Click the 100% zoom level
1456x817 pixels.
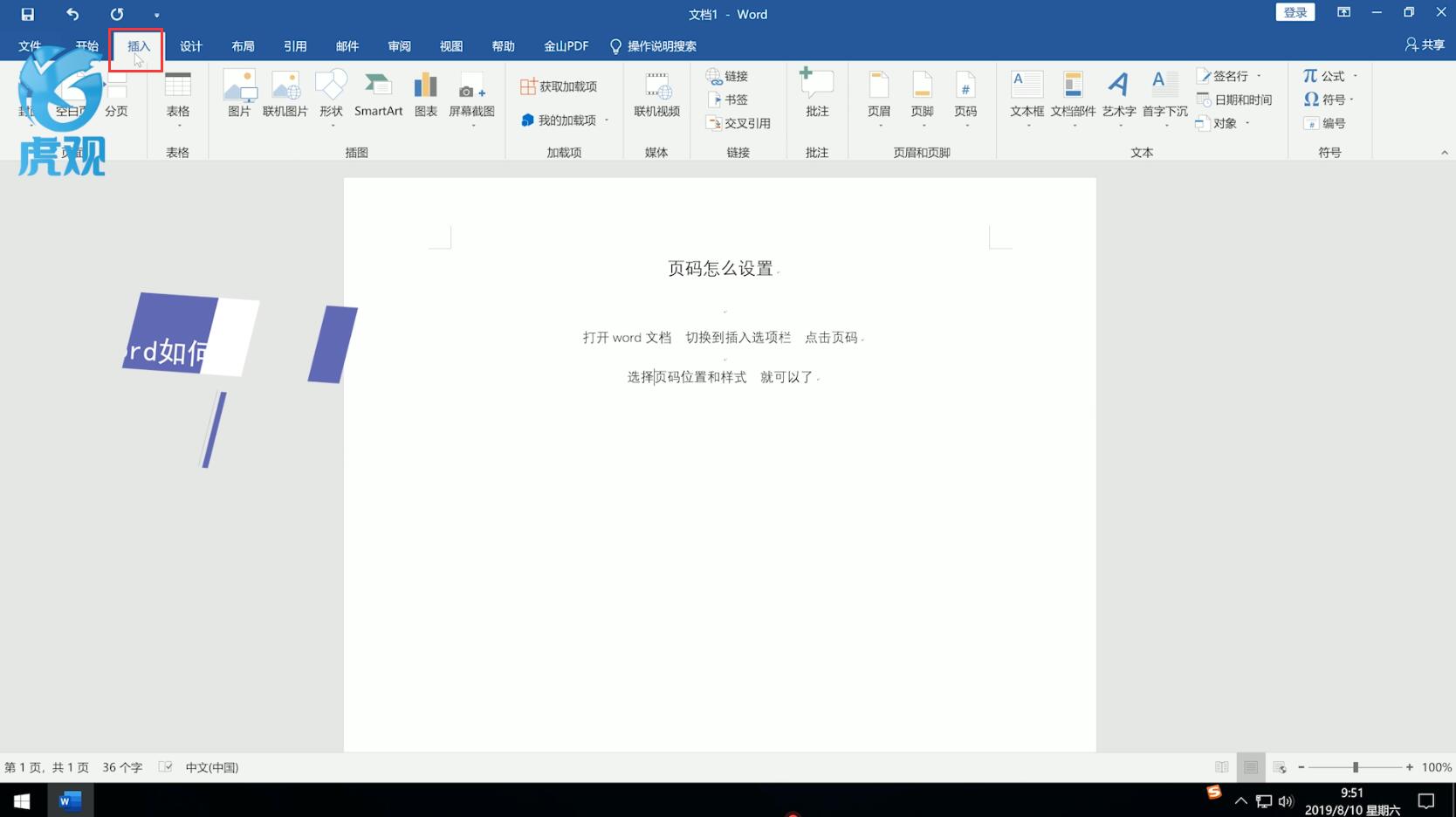[1436, 767]
